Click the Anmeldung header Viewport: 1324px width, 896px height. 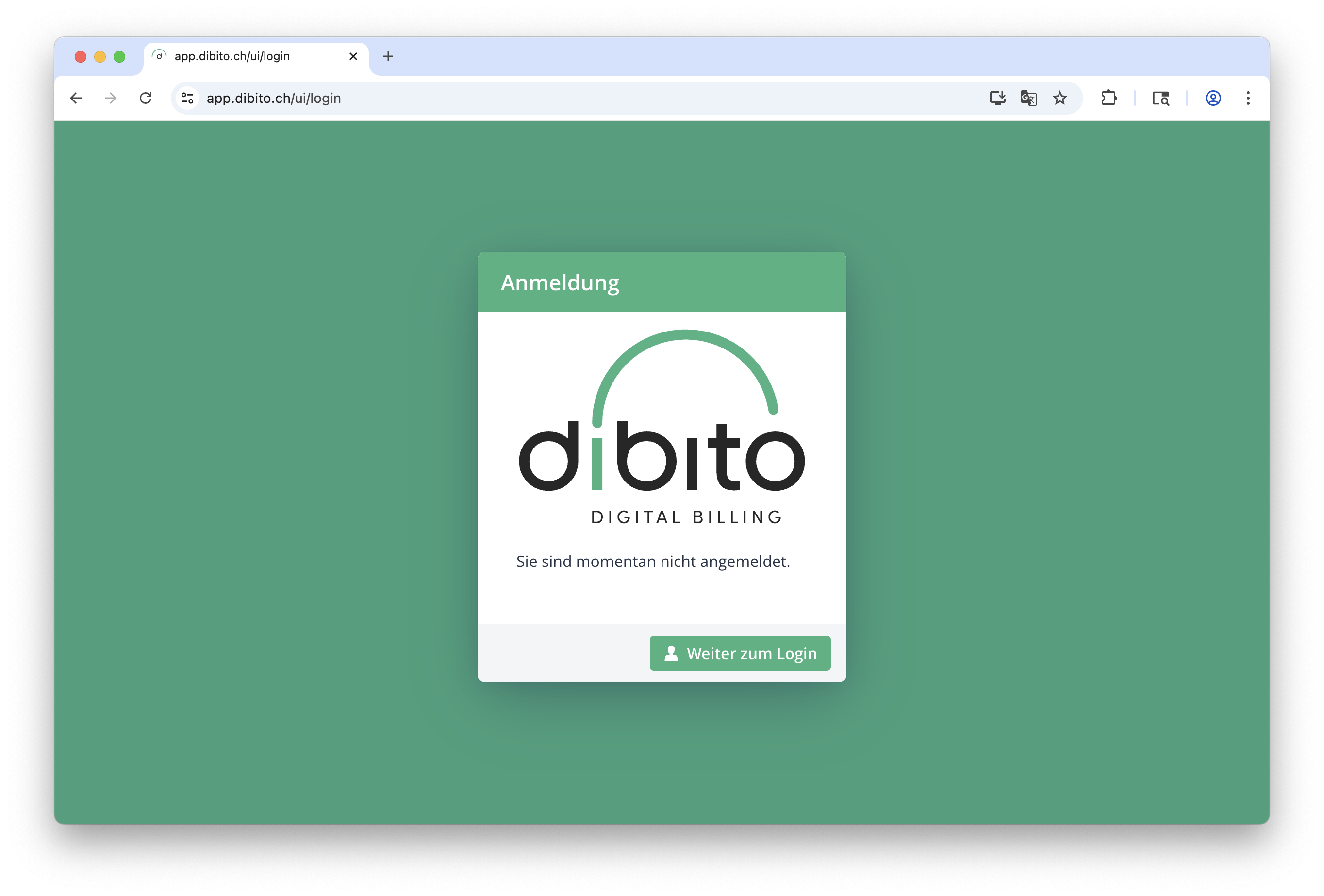pos(560,282)
